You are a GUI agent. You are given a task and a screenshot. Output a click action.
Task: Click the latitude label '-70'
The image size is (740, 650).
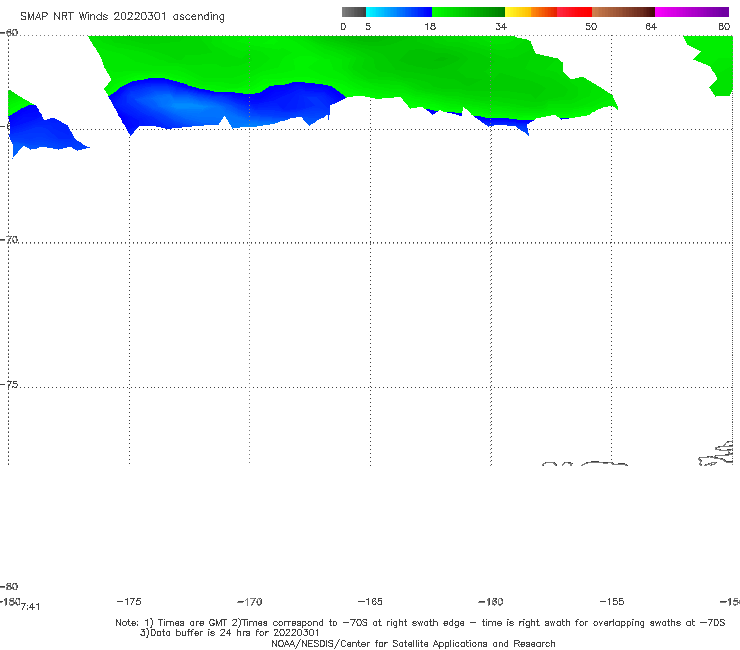[9, 240]
